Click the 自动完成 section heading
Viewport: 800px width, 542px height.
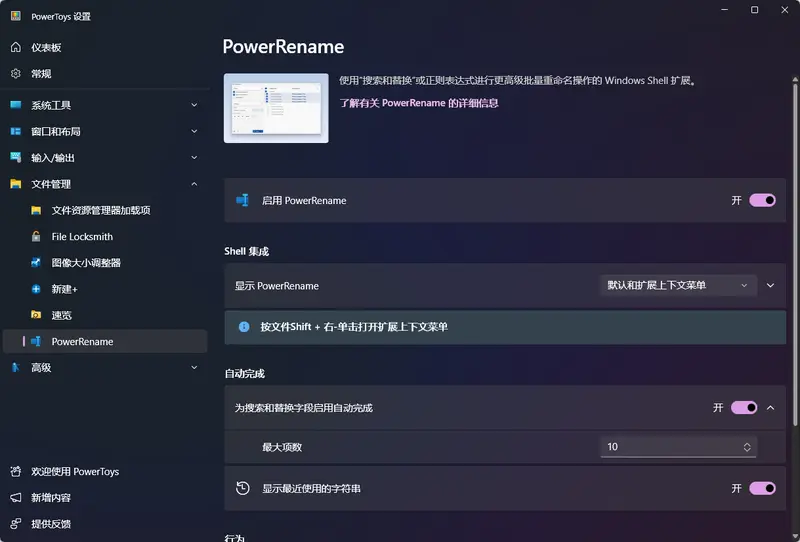244,374
